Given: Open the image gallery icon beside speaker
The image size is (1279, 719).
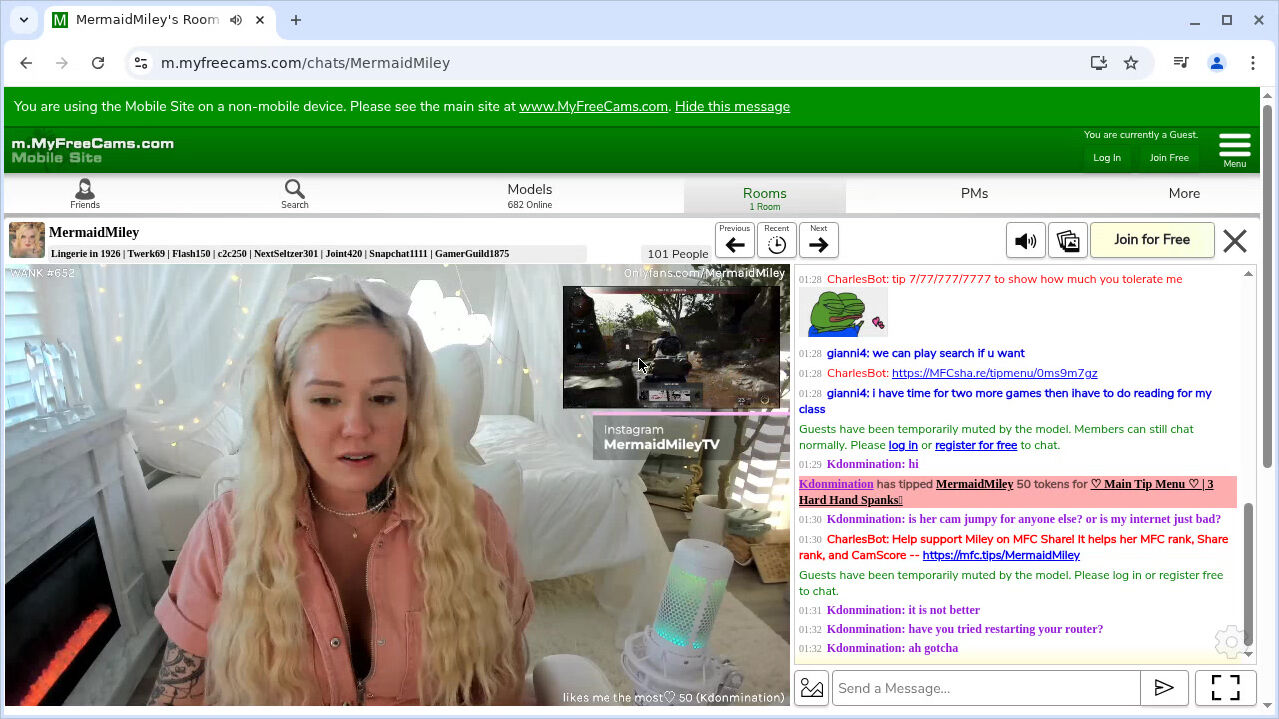Looking at the screenshot, I should [x=1068, y=241].
